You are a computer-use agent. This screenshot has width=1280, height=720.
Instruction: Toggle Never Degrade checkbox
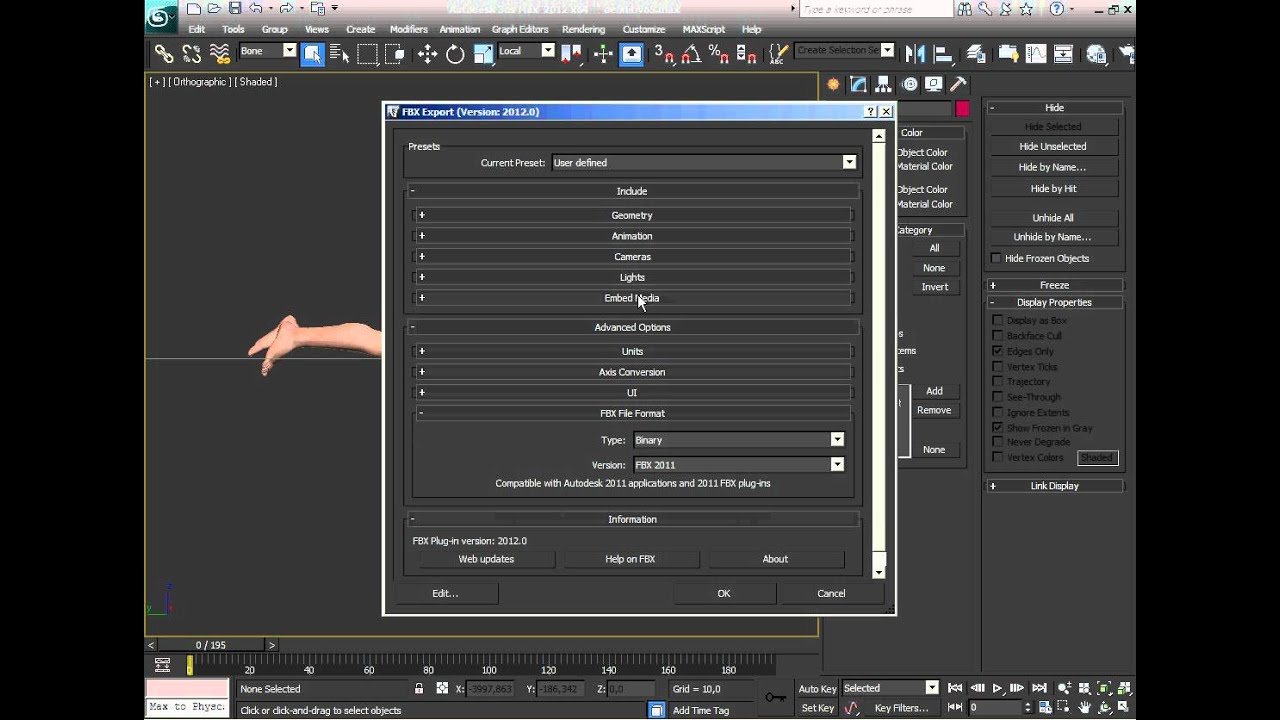997,442
